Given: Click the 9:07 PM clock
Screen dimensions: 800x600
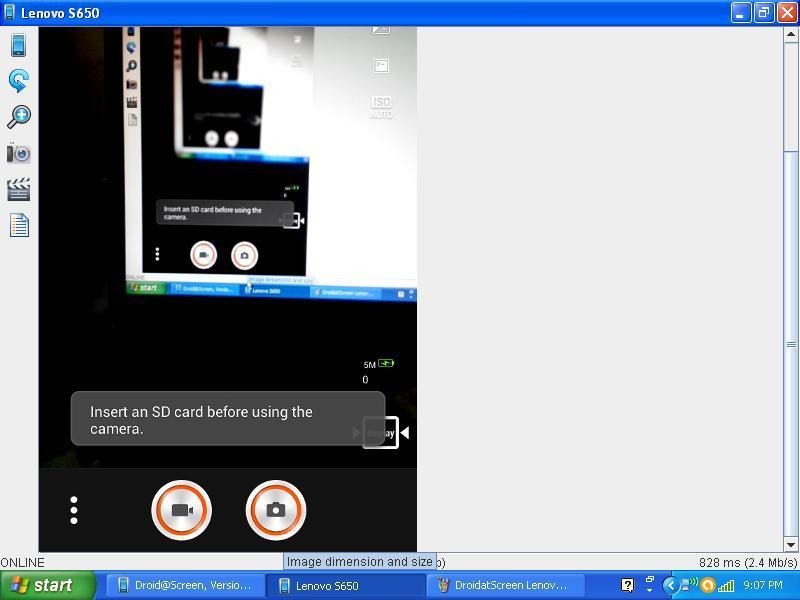Looking at the screenshot, I should [x=763, y=585].
